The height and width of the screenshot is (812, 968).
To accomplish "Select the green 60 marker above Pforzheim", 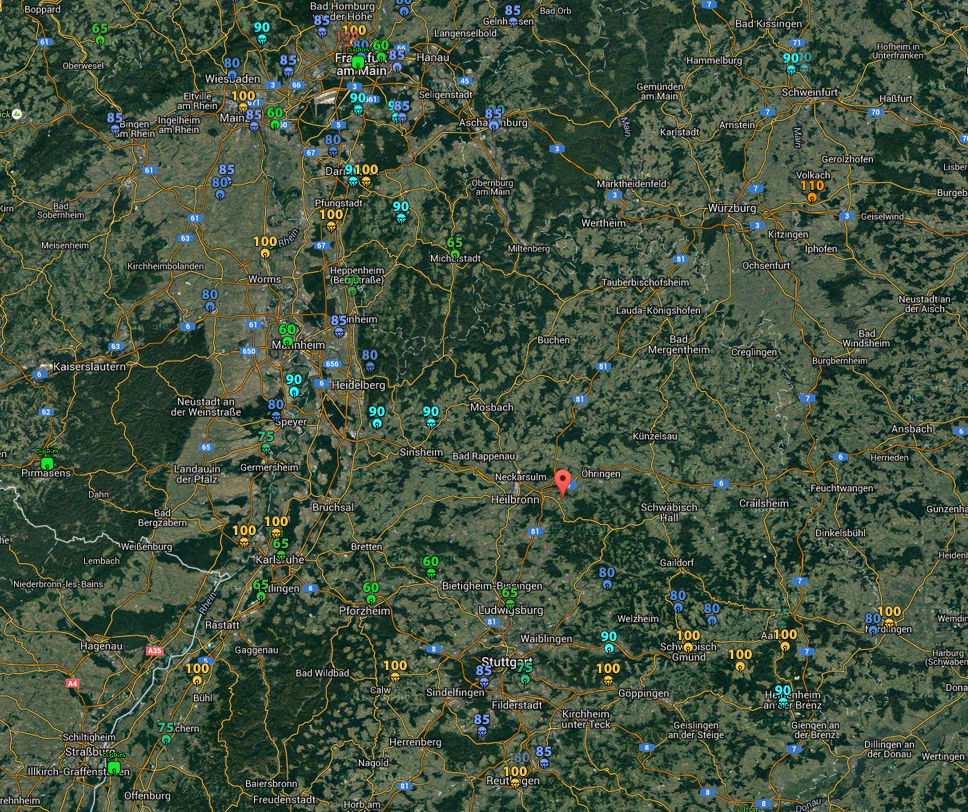I will point(371,593).
